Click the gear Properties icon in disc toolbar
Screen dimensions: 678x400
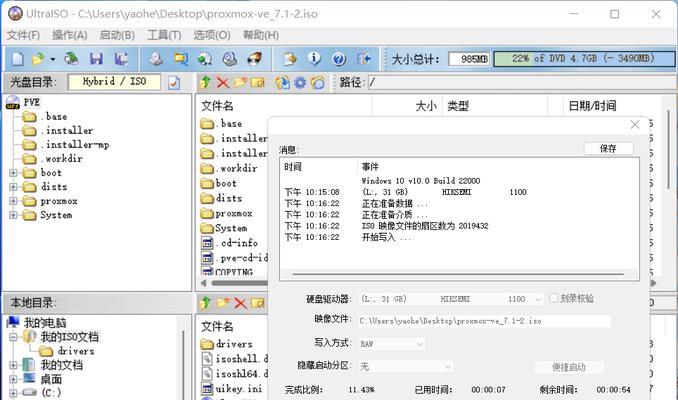click(x=300, y=82)
